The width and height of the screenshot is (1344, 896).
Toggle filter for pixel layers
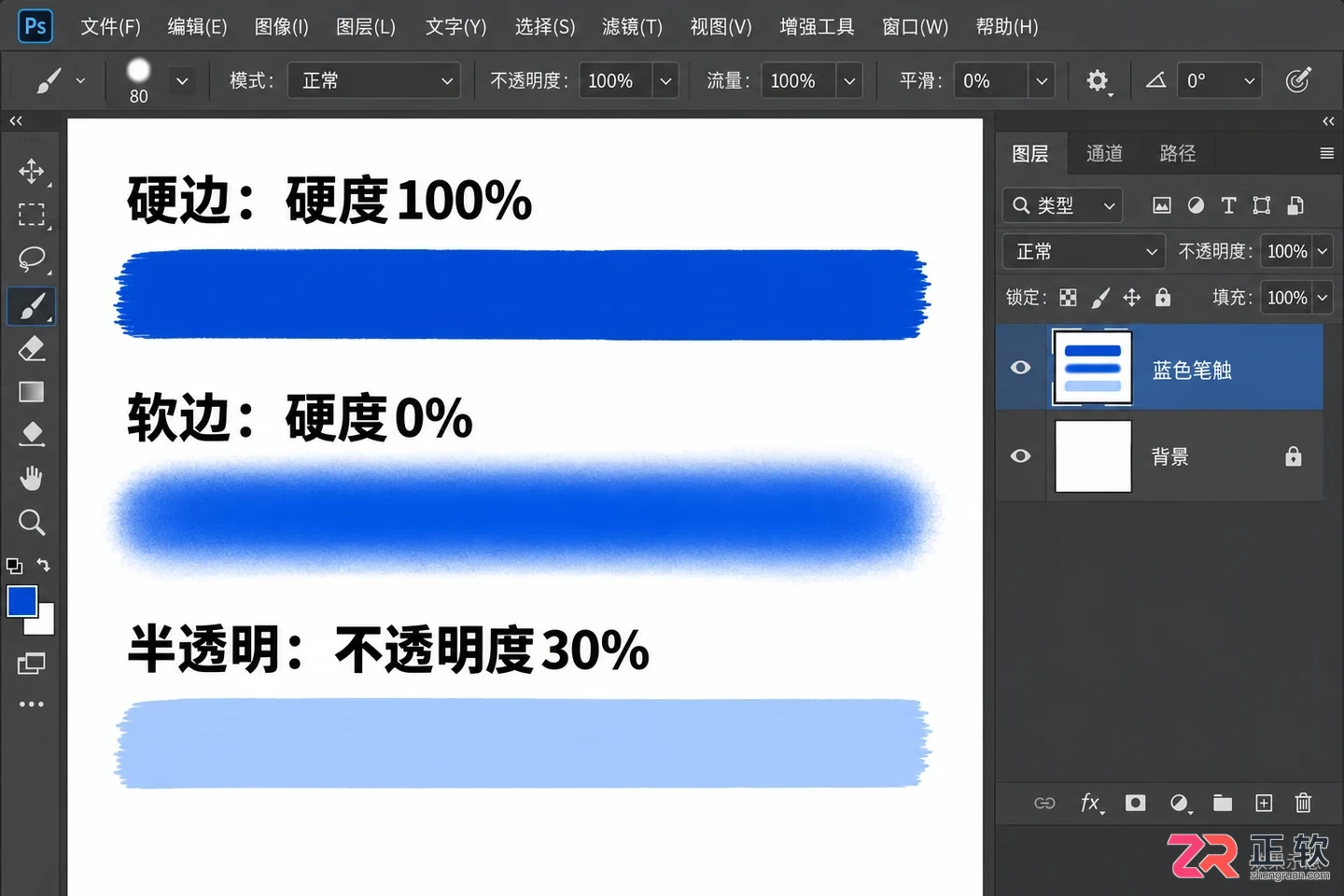pos(1162,205)
